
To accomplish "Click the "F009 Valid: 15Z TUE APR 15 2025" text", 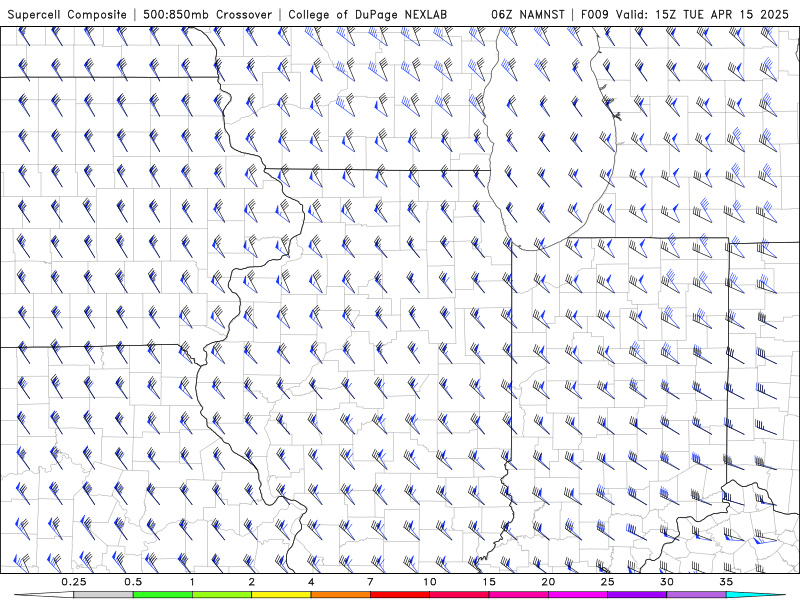I will coord(685,14).
